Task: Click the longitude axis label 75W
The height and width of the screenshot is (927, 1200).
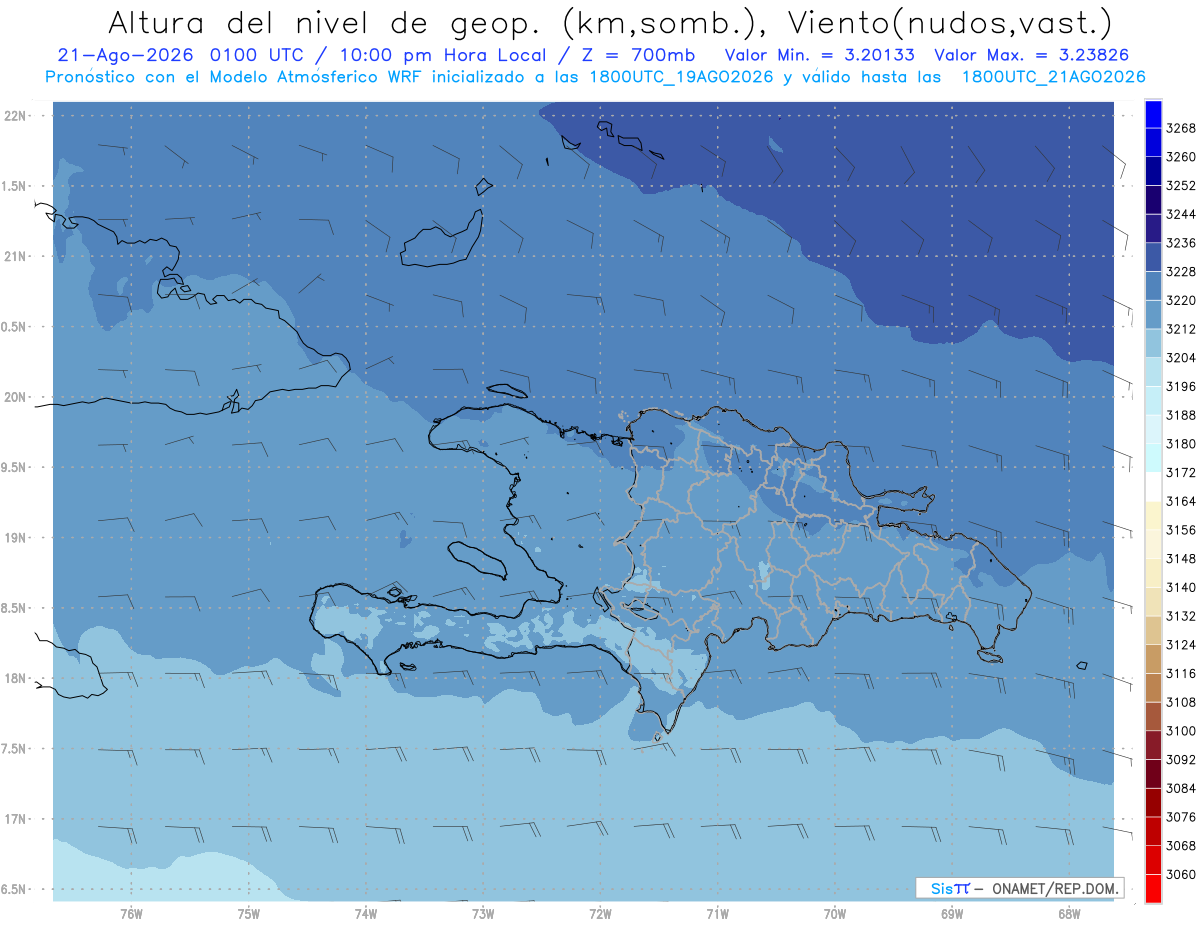Action: (x=249, y=913)
